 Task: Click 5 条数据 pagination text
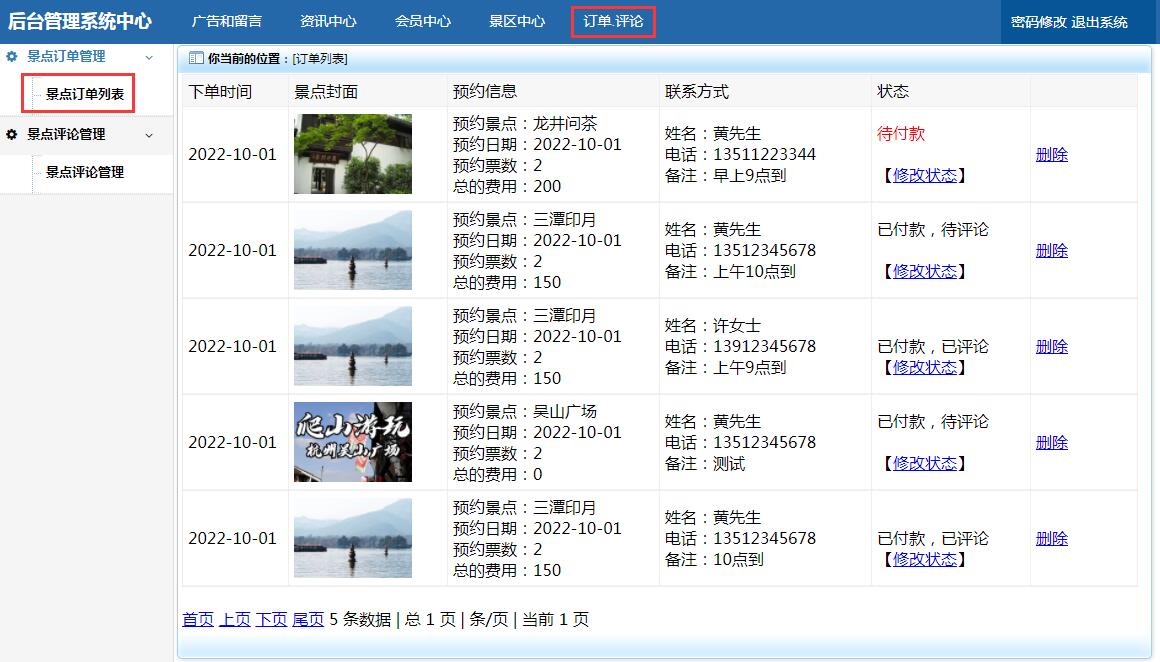tap(360, 620)
